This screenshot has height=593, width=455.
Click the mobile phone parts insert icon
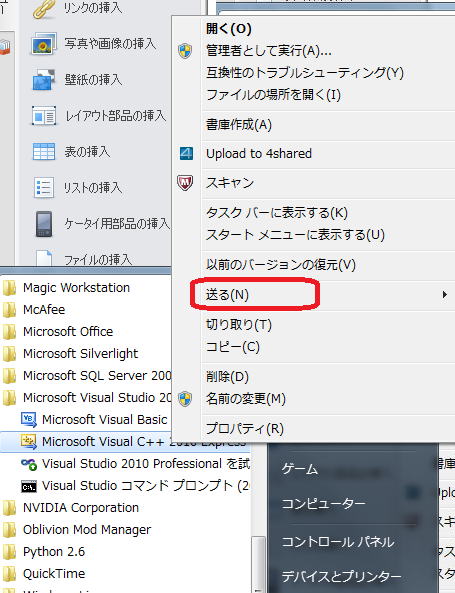tap(44, 224)
